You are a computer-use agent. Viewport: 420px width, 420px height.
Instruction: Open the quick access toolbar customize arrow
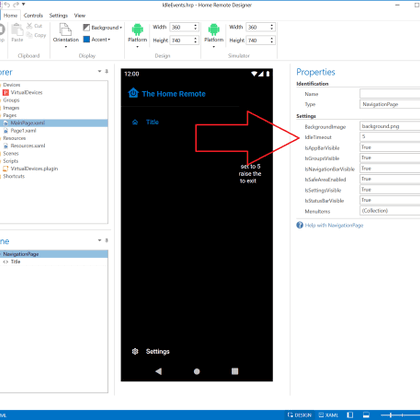[23, 5]
